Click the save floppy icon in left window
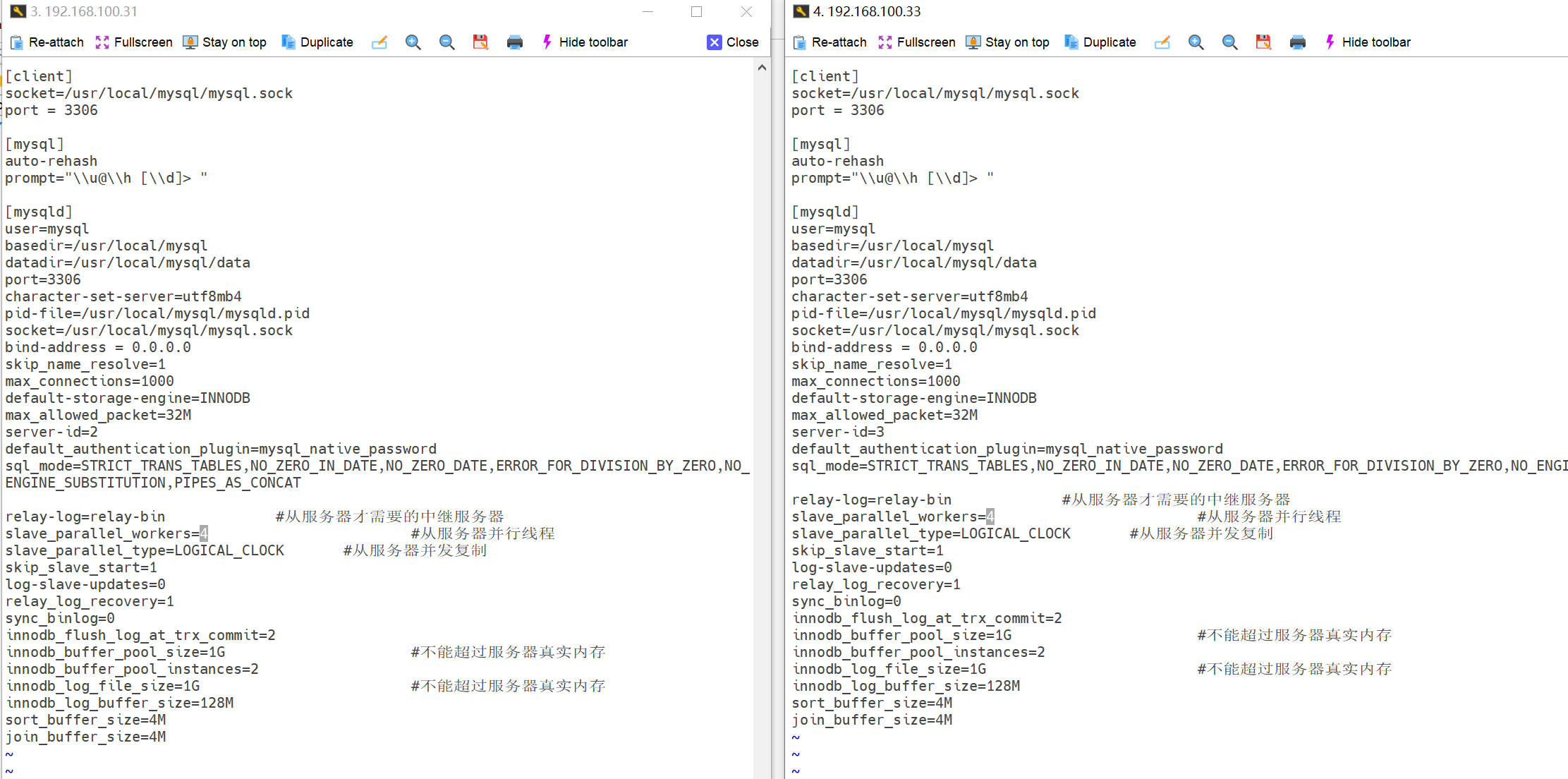Image resolution: width=1568 pixels, height=779 pixels. [x=480, y=42]
